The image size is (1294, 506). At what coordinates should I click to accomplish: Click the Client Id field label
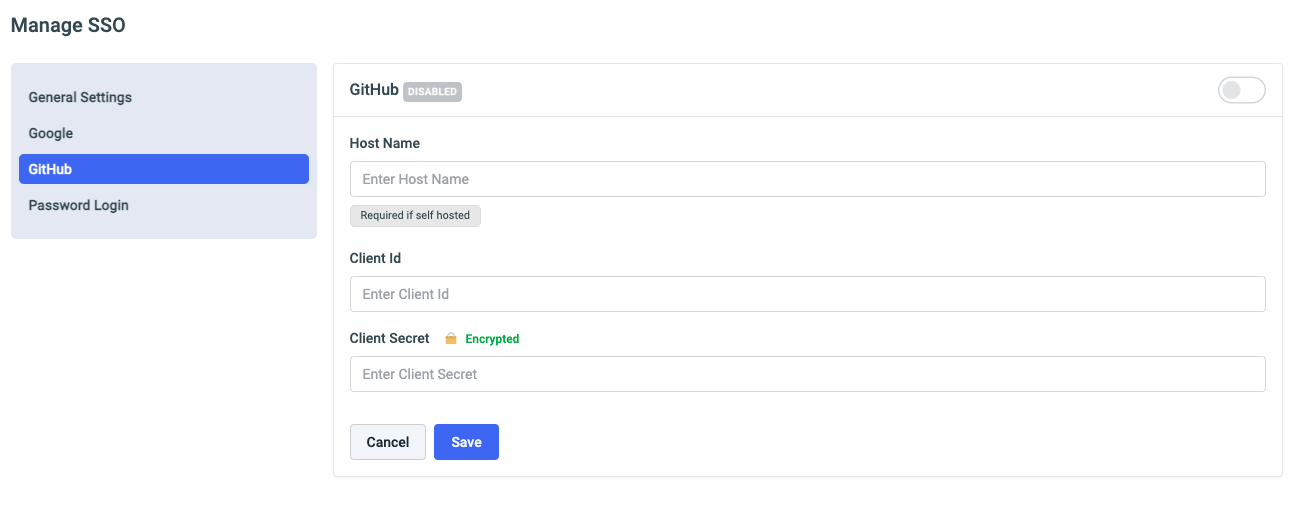375,258
